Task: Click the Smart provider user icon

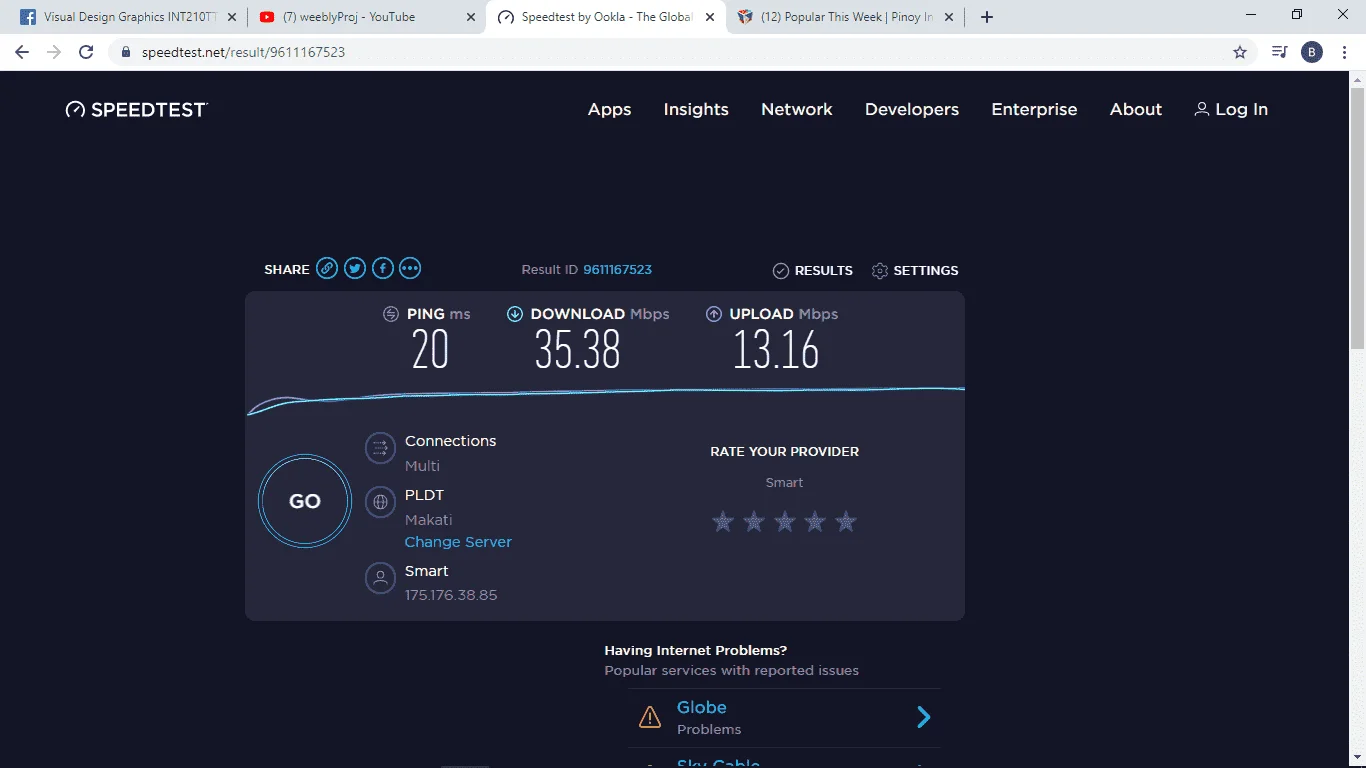Action: [380, 578]
